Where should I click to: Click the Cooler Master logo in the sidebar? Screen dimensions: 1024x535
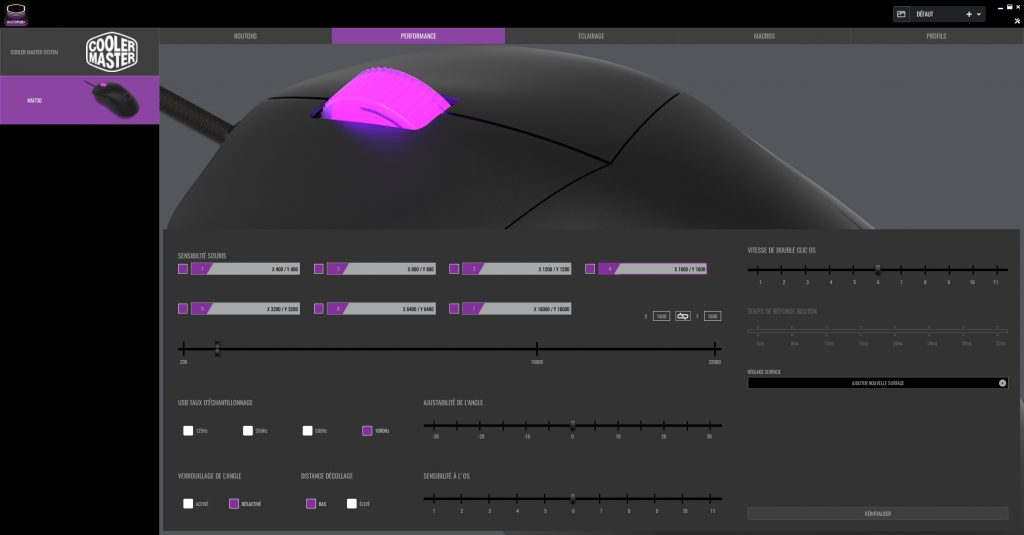(111, 51)
